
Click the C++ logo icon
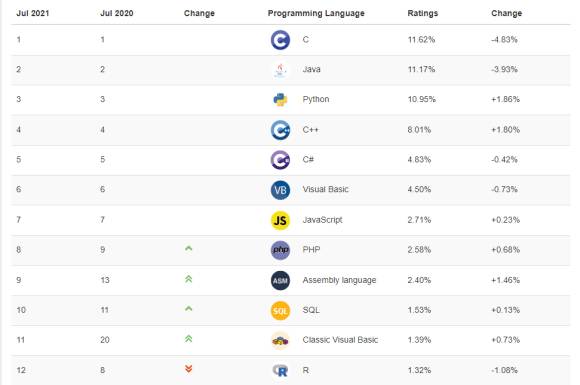click(x=280, y=130)
